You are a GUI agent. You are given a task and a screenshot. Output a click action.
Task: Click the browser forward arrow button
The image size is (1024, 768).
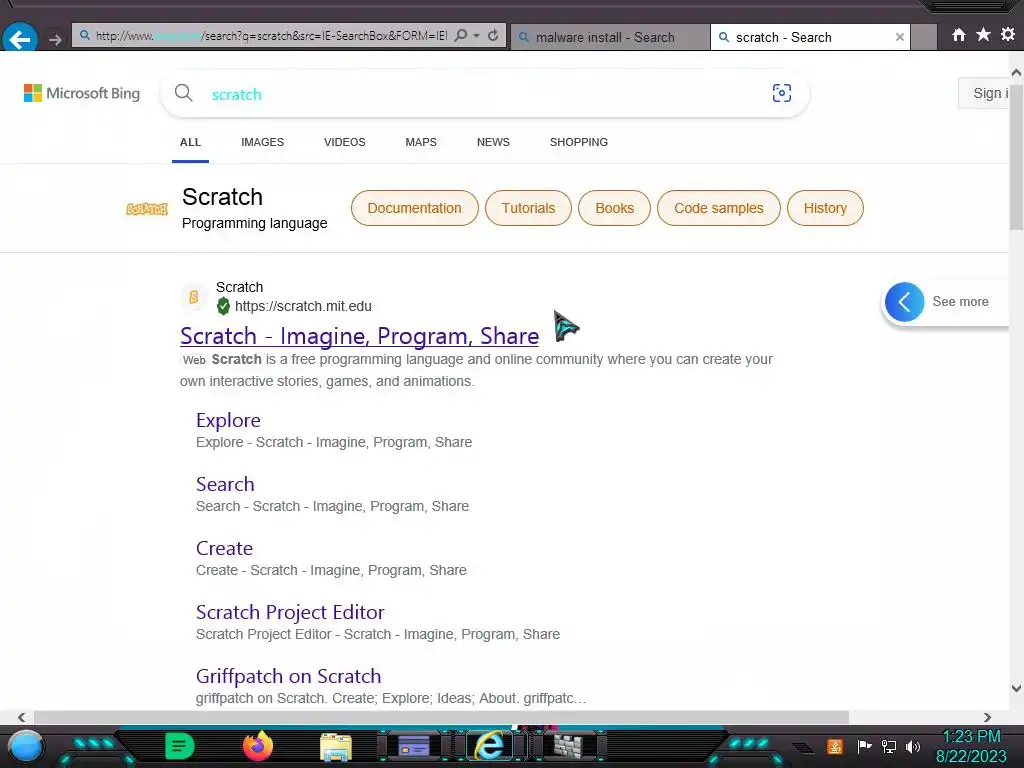pos(56,40)
